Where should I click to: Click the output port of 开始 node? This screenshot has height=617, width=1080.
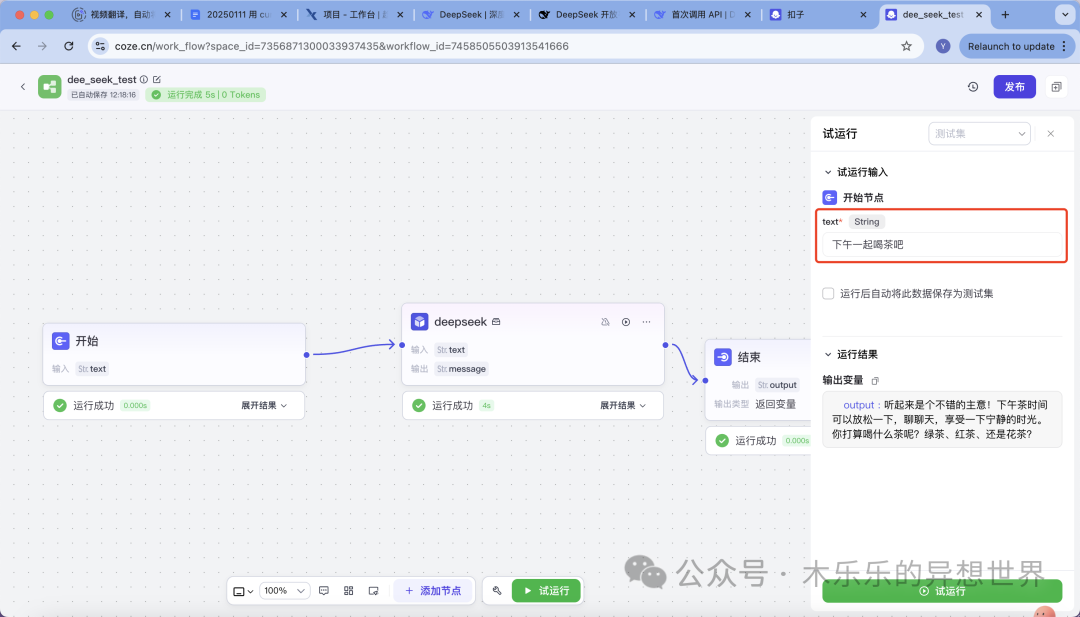pyautogui.click(x=307, y=355)
